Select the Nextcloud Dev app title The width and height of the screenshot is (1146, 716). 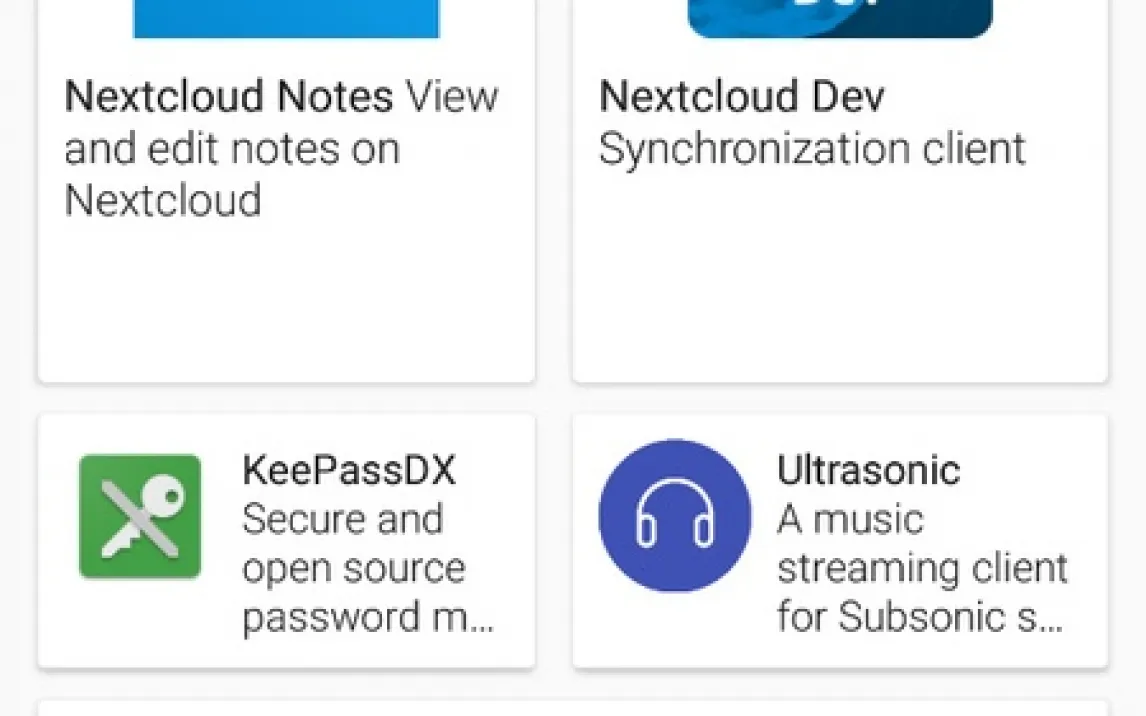click(x=742, y=97)
